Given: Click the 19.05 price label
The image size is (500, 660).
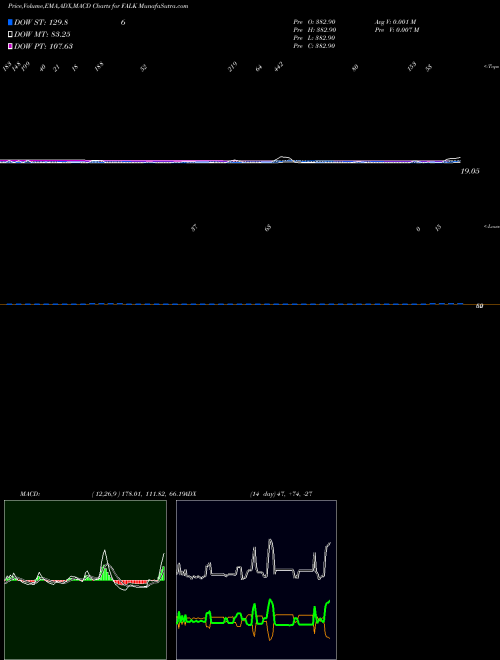Looking at the screenshot, I should (470, 171).
